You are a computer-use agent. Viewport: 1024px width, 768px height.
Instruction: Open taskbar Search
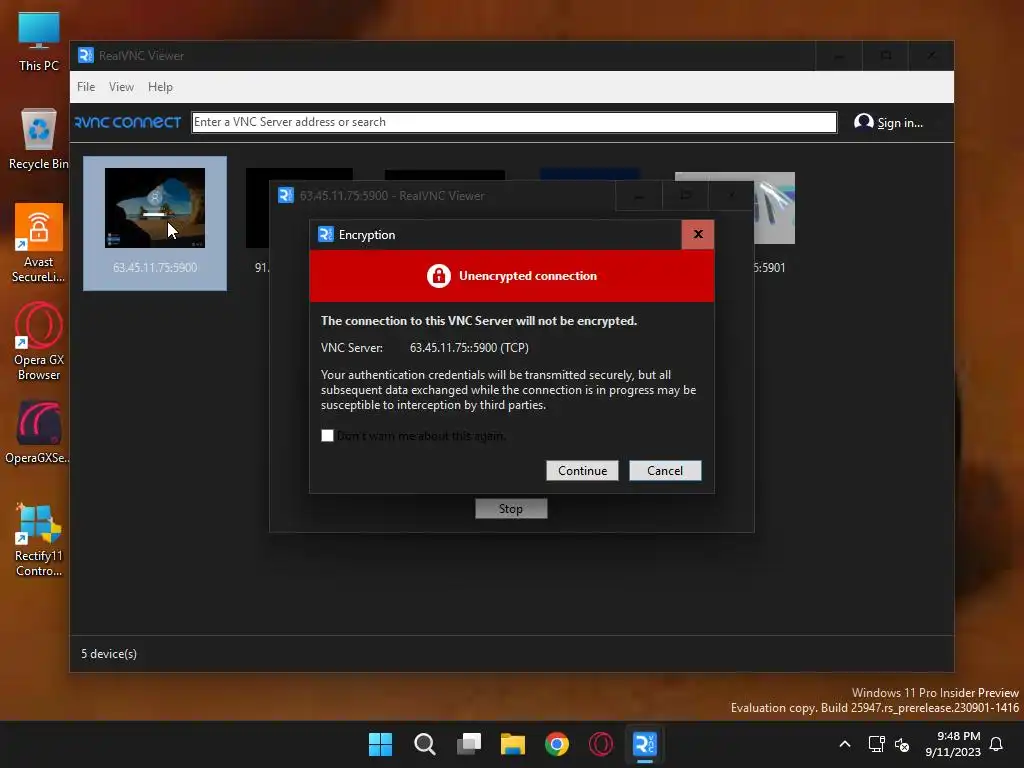pyautogui.click(x=424, y=744)
